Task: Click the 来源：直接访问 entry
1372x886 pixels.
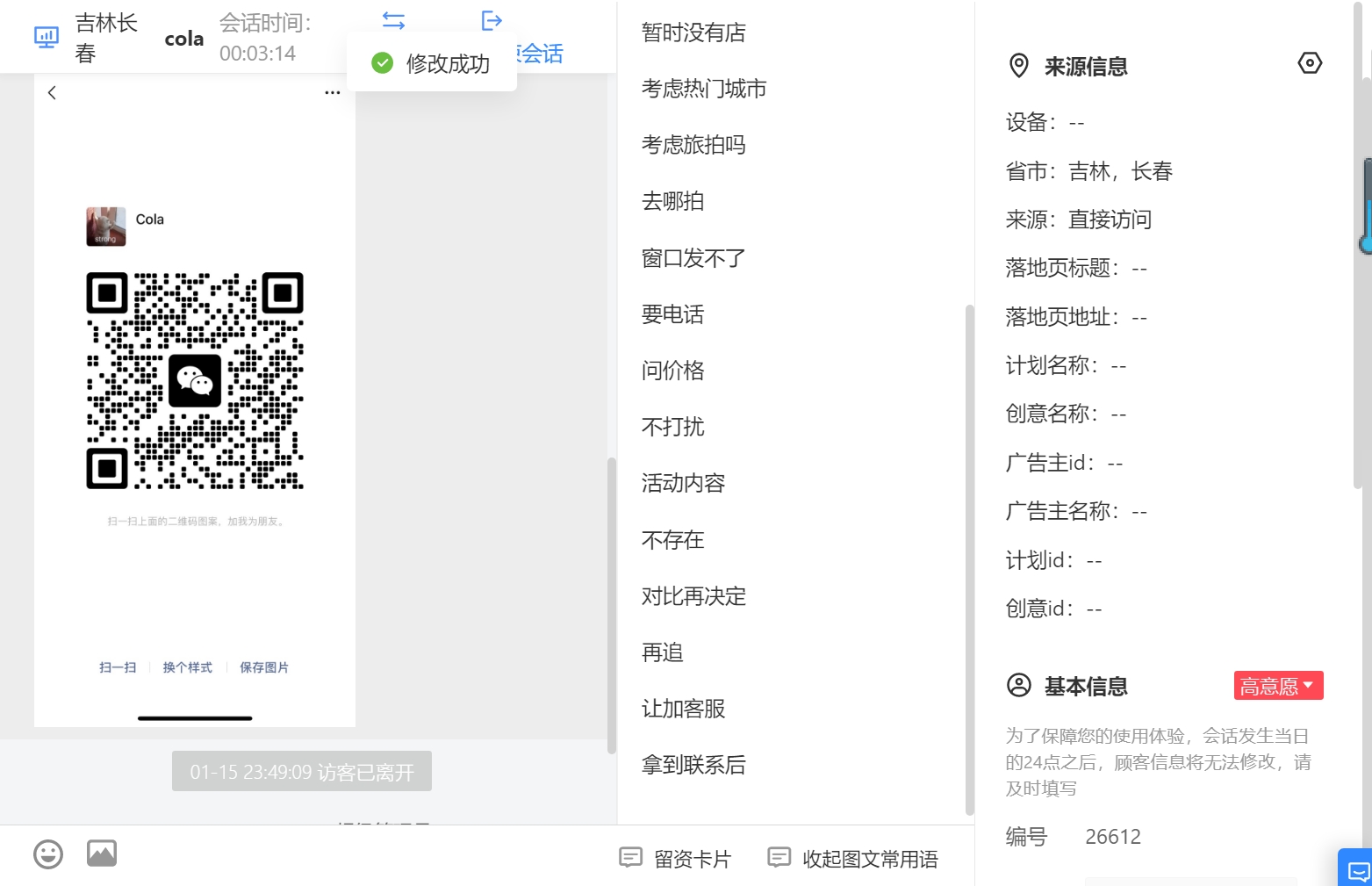Action: pyautogui.click(x=1079, y=220)
